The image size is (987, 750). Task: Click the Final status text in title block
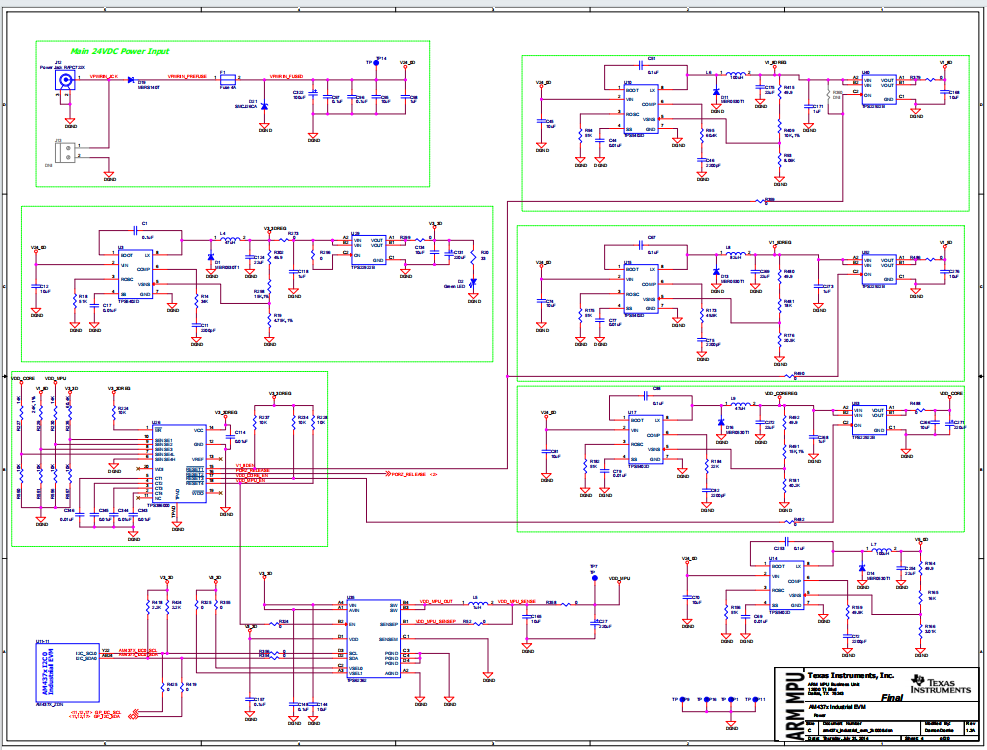pyautogui.click(x=892, y=698)
